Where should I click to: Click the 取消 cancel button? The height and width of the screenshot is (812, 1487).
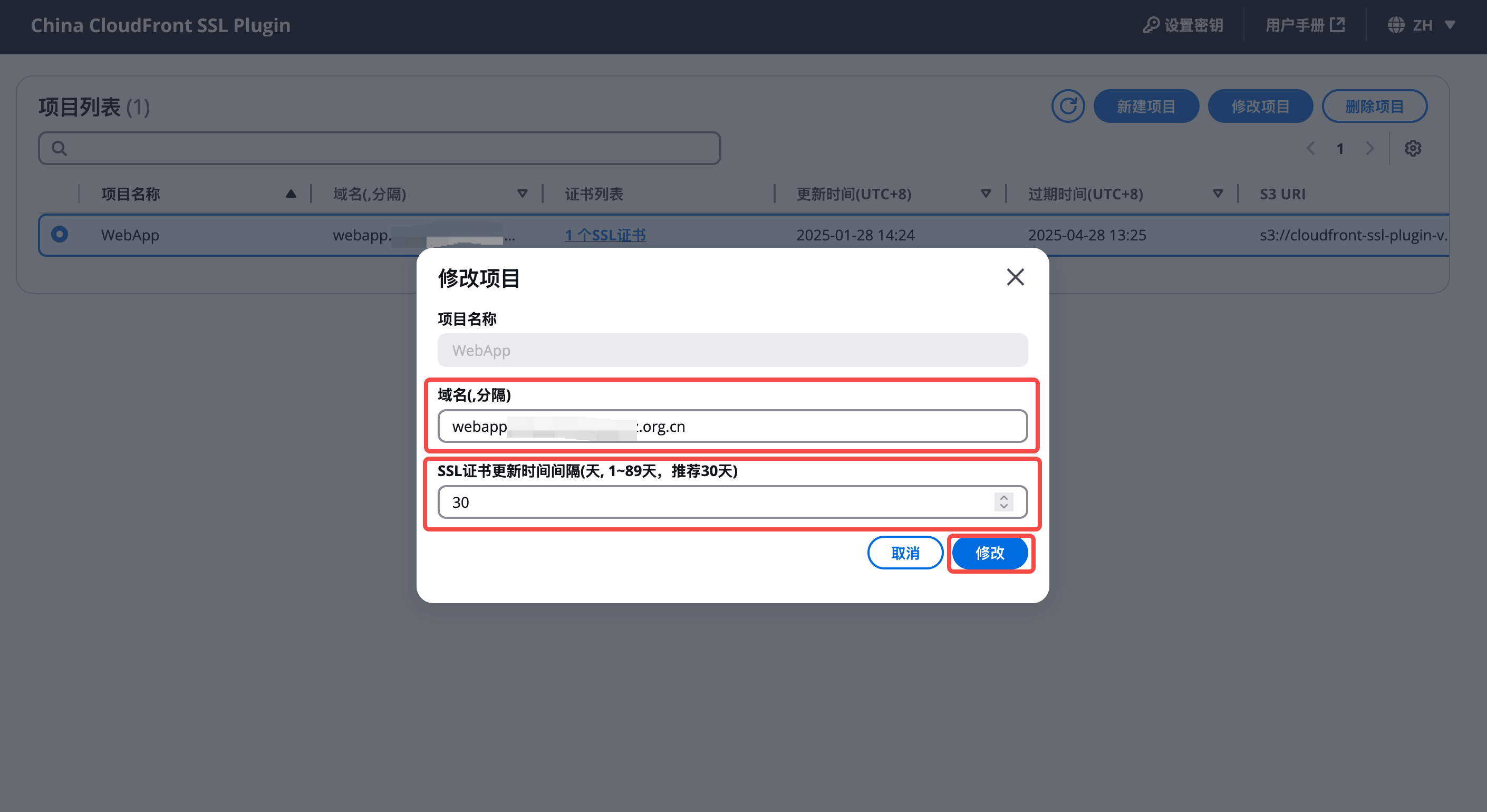904,553
